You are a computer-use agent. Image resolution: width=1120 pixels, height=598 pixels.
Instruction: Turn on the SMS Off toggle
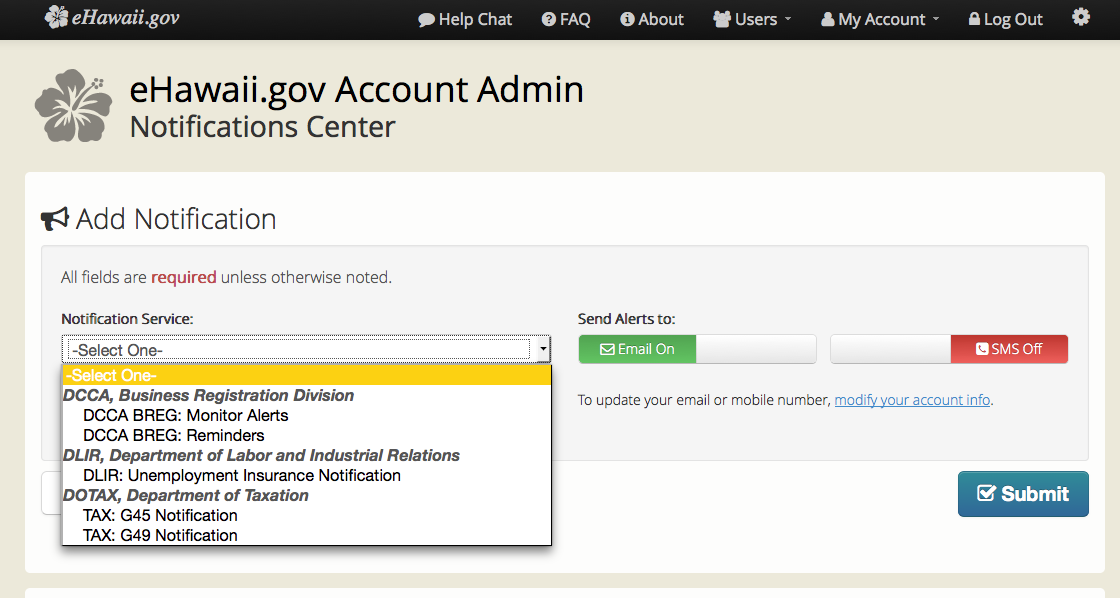point(949,349)
